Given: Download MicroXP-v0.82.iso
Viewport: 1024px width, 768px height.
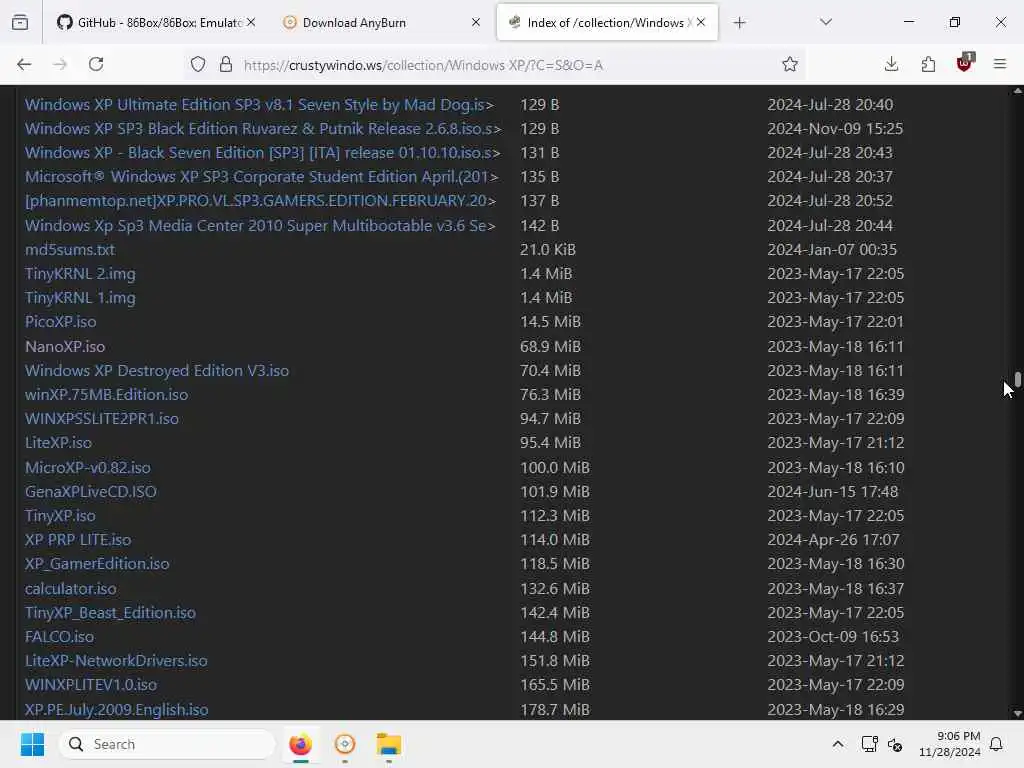Looking at the screenshot, I should pos(88,468).
